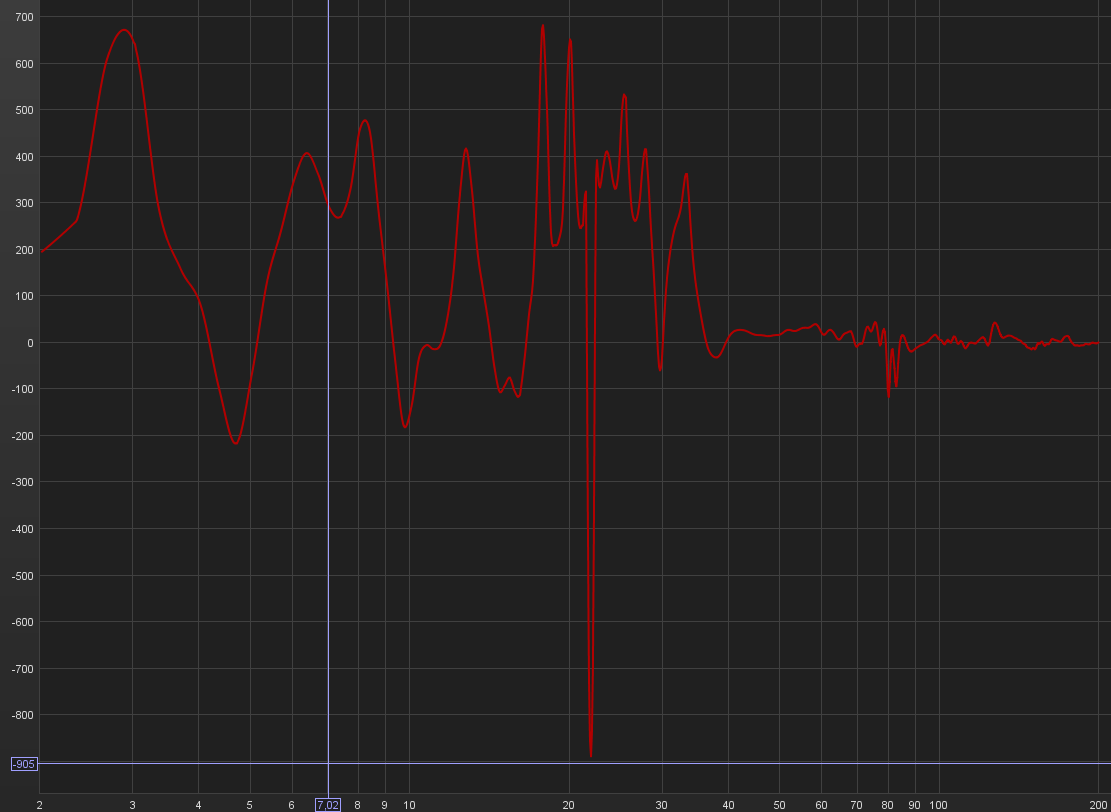Click the 0 label on vertical axis
This screenshot has height=812, width=1111.
click(30, 343)
